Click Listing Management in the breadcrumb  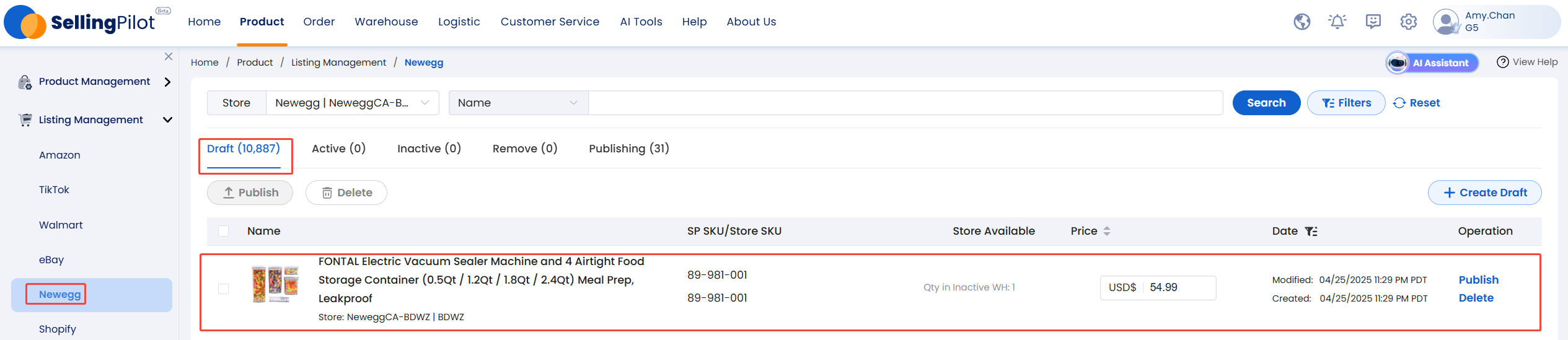tap(339, 63)
